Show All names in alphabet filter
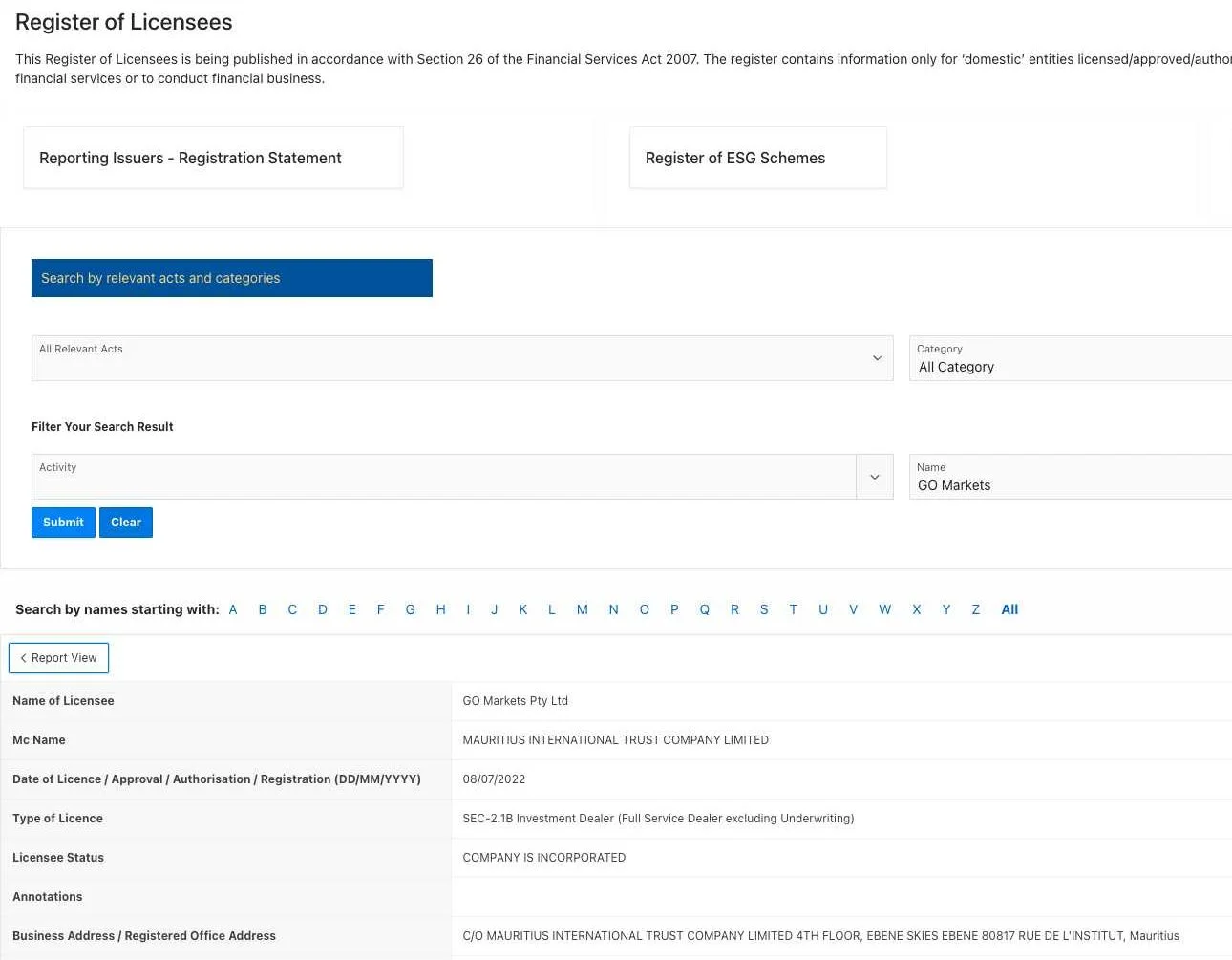 (x=1009, y=609)
